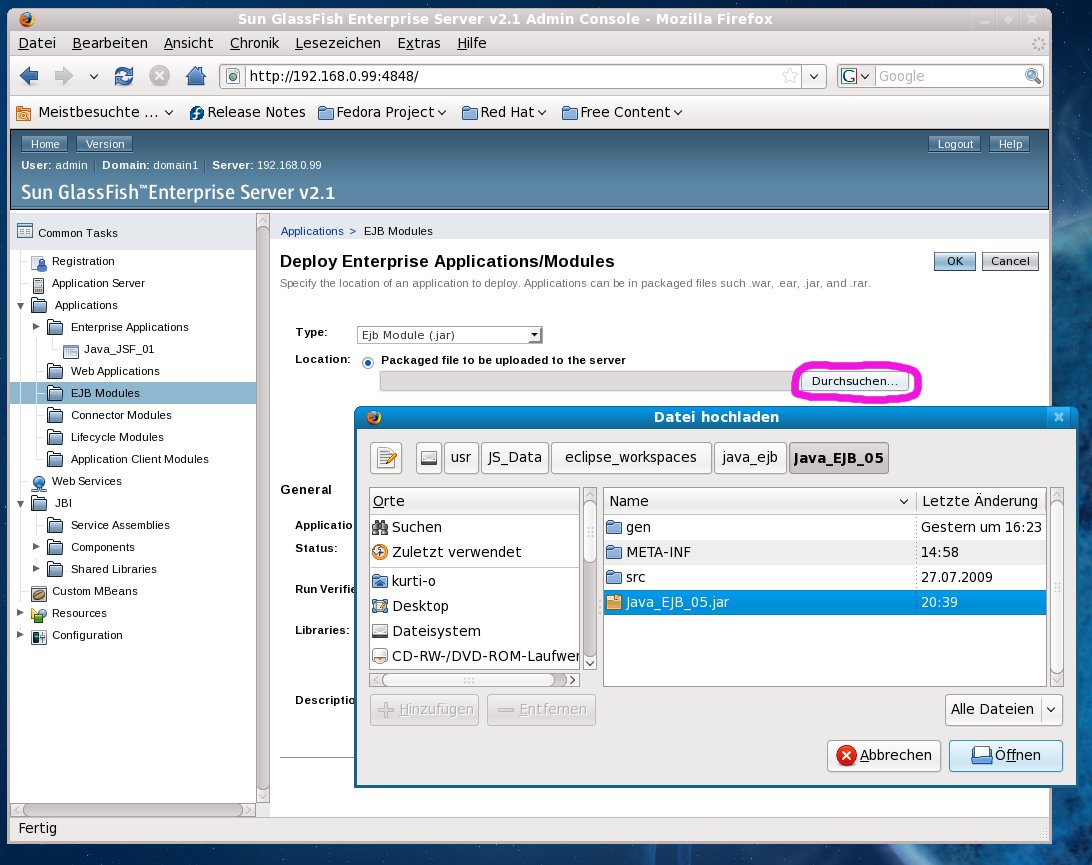
Task: Click the Suchen binoculars icon in Orte
Action: pyautogui.click(x=380, y=527)
